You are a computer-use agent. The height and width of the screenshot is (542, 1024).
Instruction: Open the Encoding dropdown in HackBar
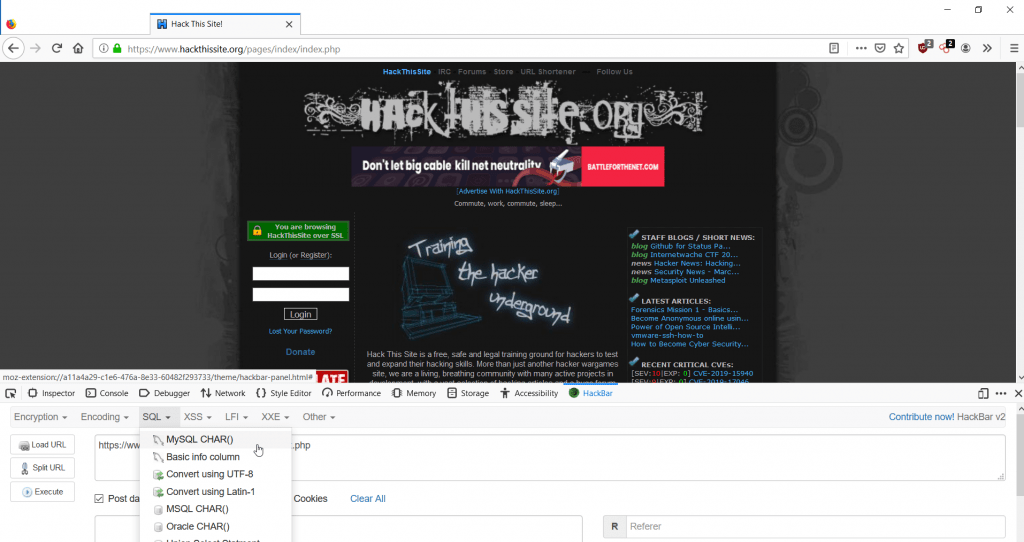coord(105,416)
